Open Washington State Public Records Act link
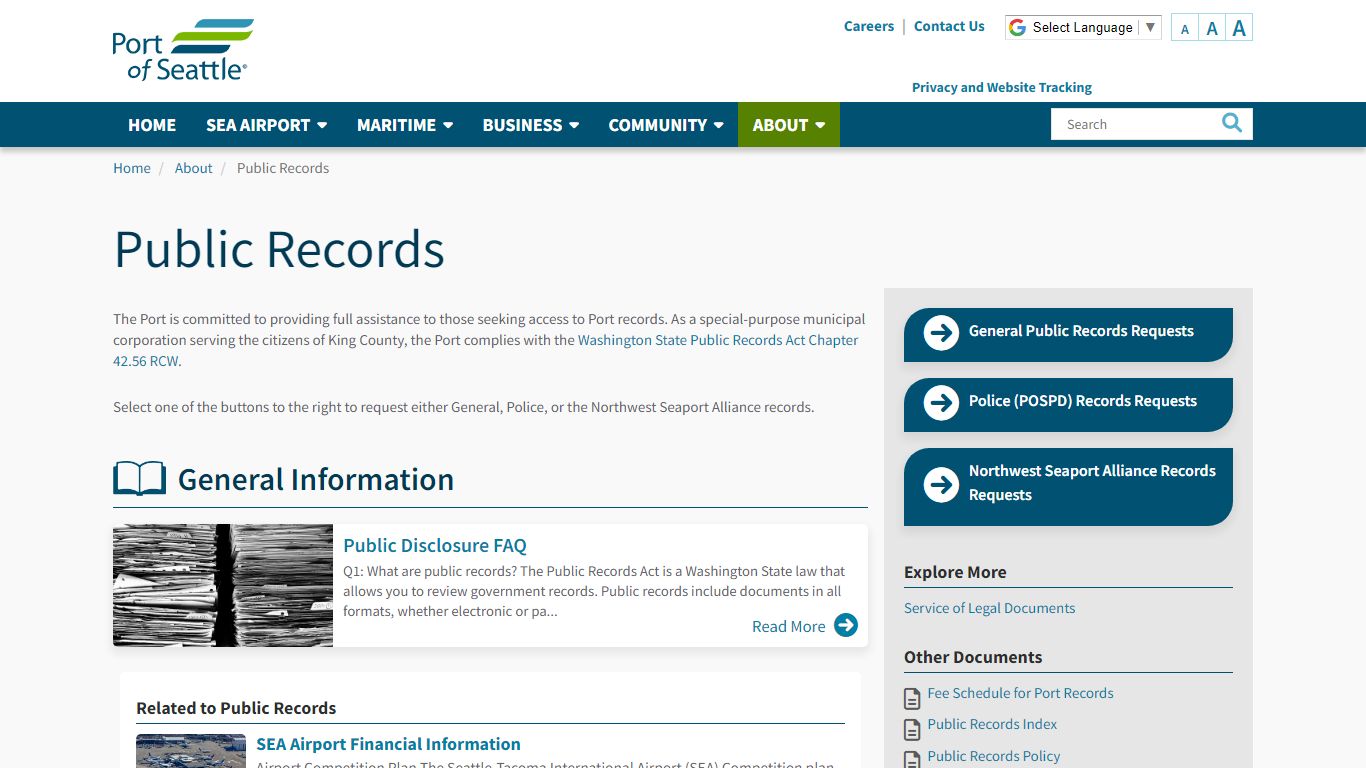The height and width of the screenshot is (768, 1366). pos(718,340)
